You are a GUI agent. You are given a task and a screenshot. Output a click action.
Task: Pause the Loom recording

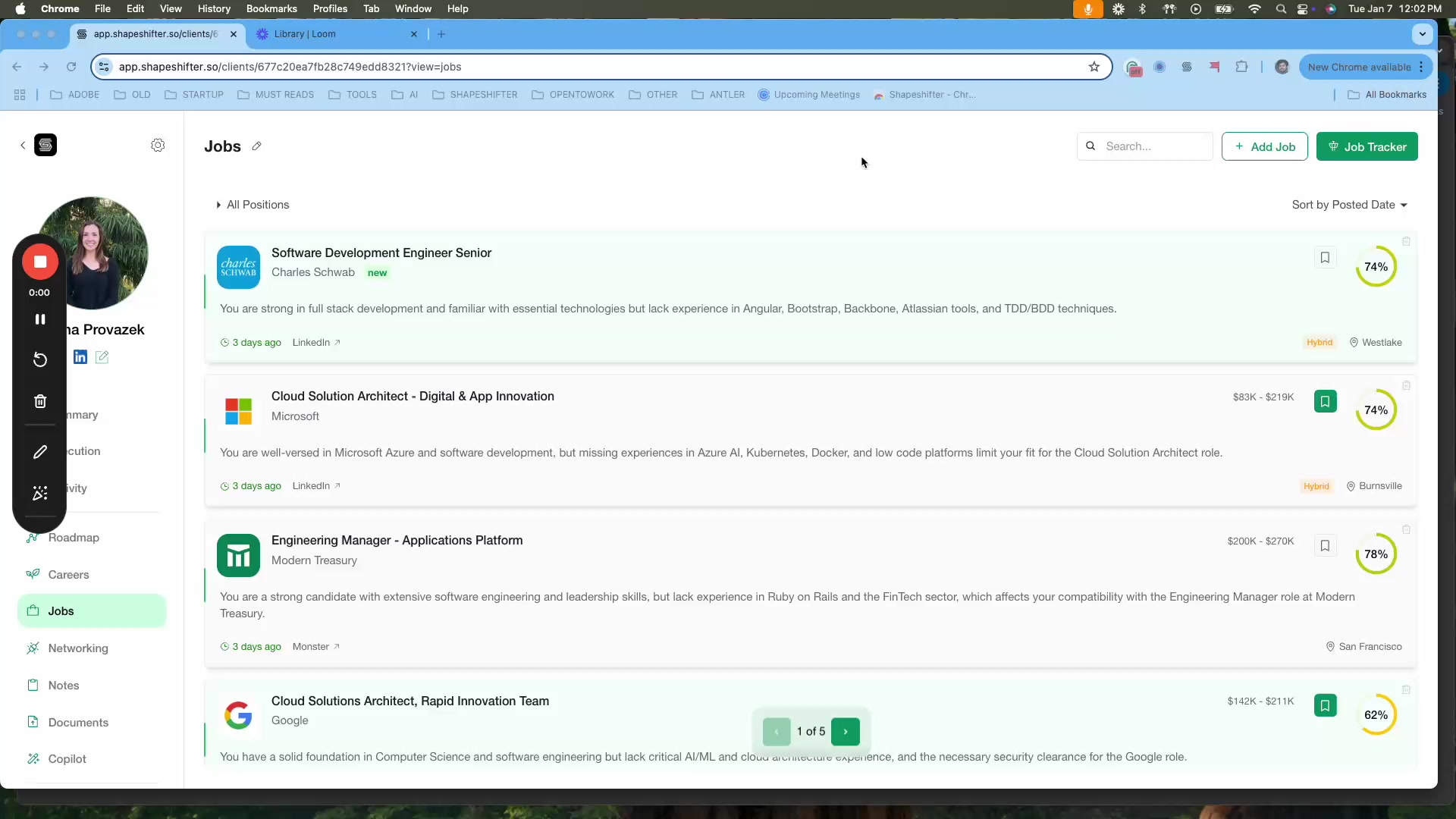[x=40, y=318]
